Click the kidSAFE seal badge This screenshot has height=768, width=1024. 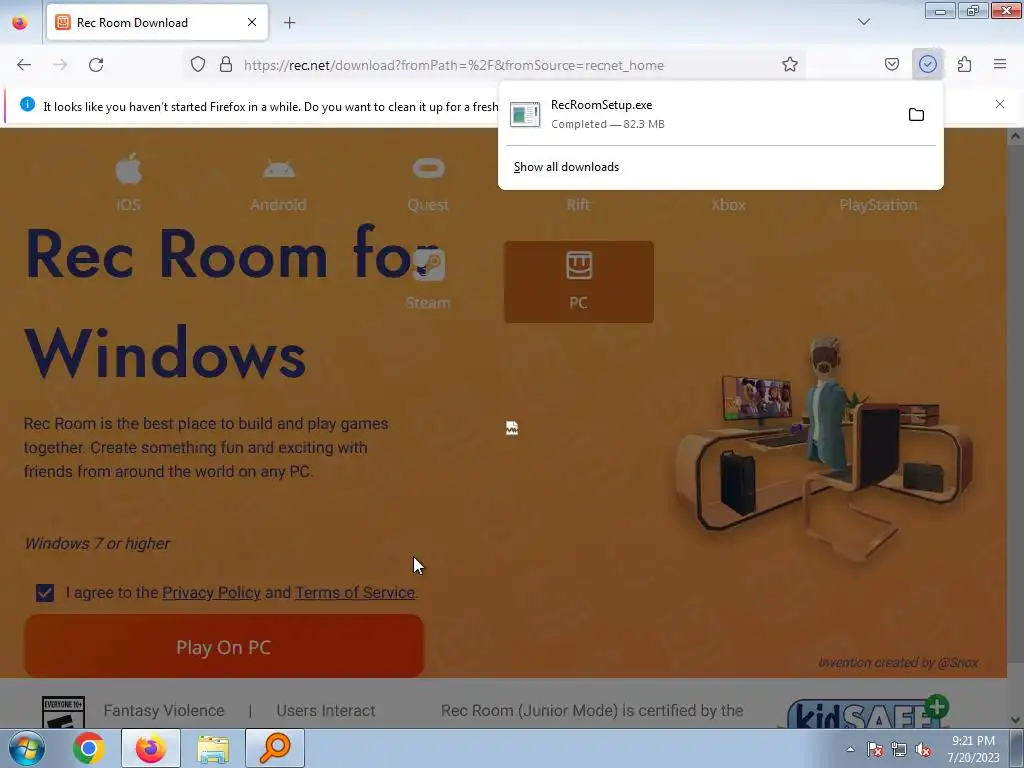click(x=868, y=713)
